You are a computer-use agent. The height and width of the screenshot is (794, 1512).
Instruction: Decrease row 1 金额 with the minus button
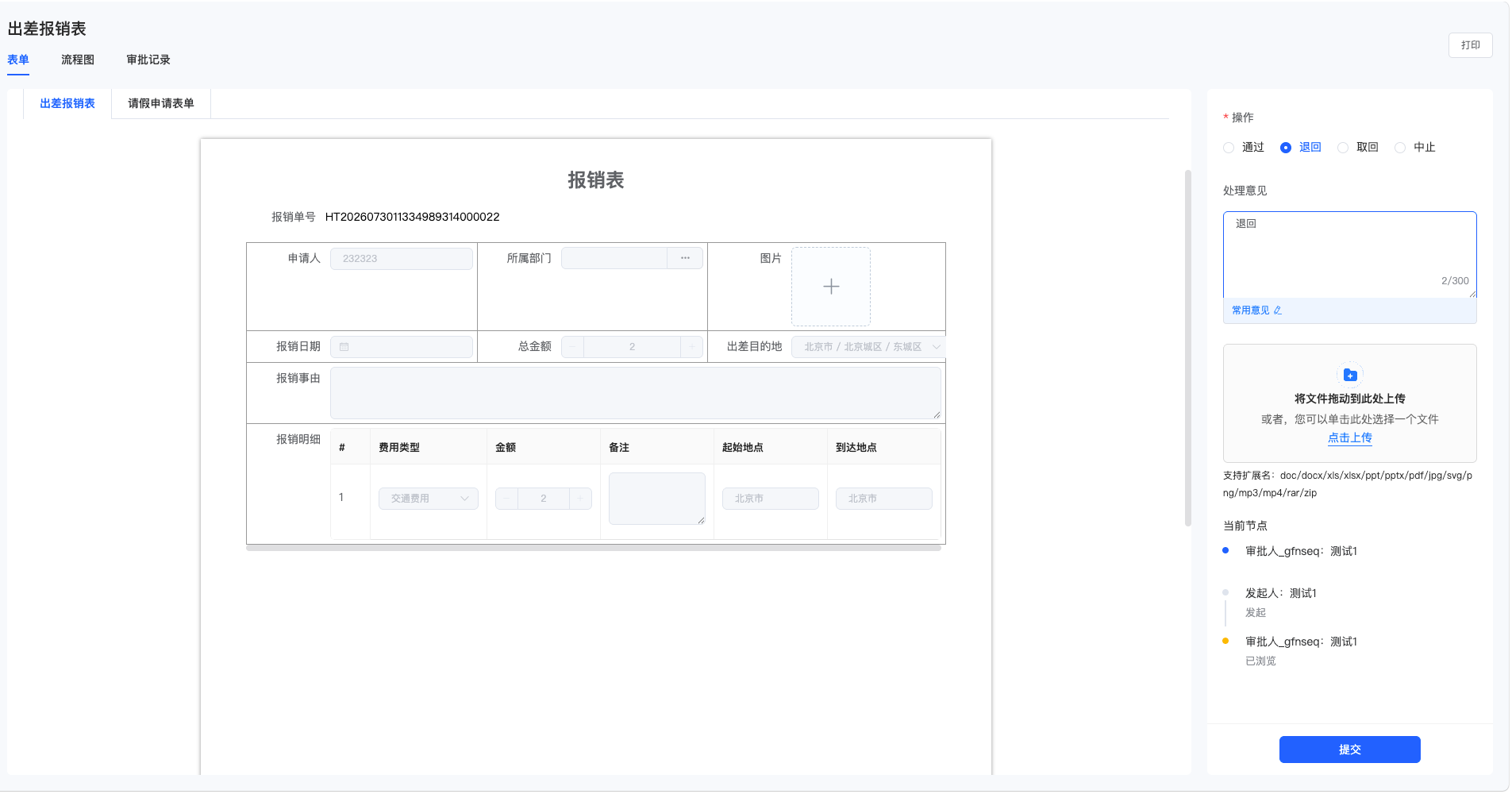click(506, 499)
